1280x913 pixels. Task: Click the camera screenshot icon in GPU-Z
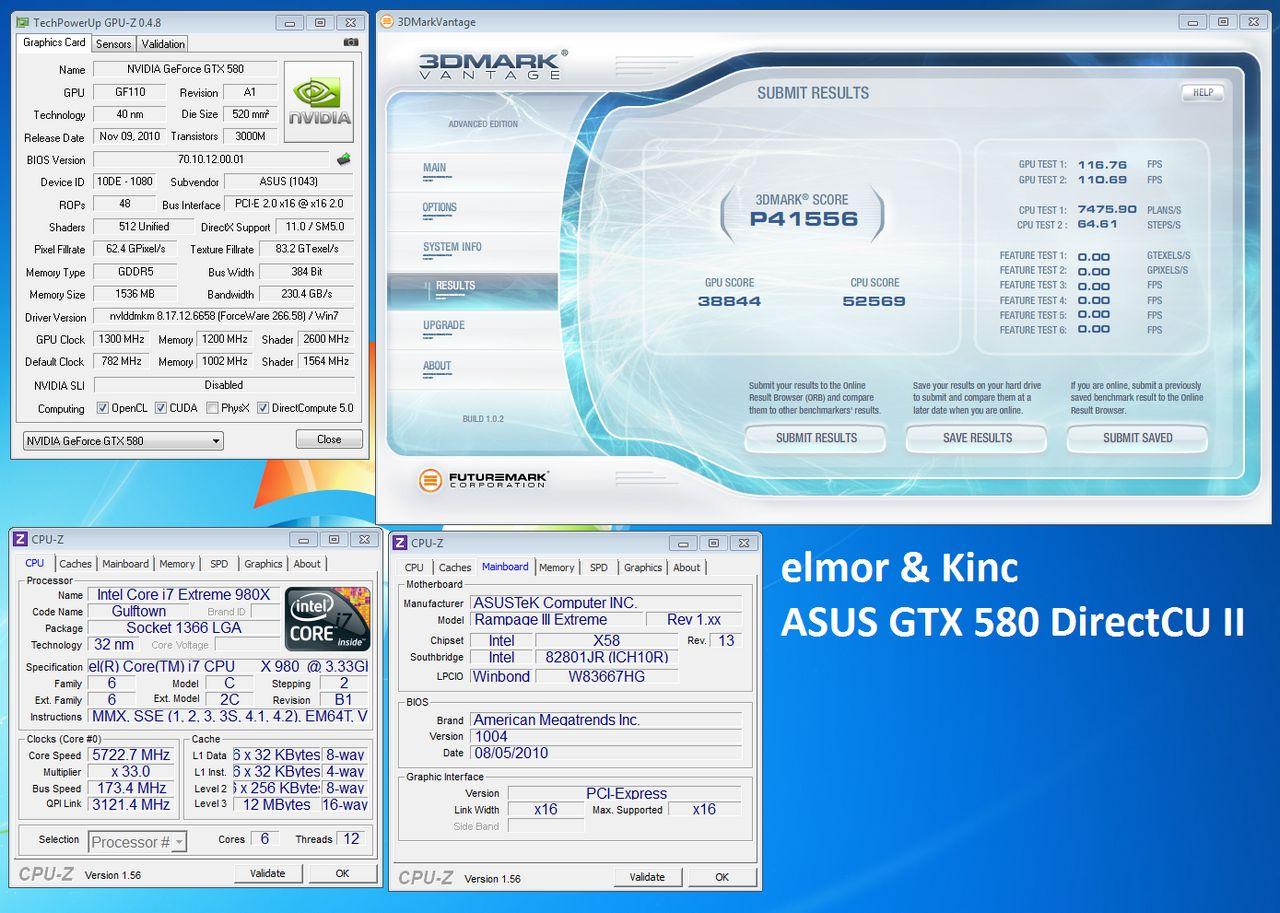click(x=351, y=42)
